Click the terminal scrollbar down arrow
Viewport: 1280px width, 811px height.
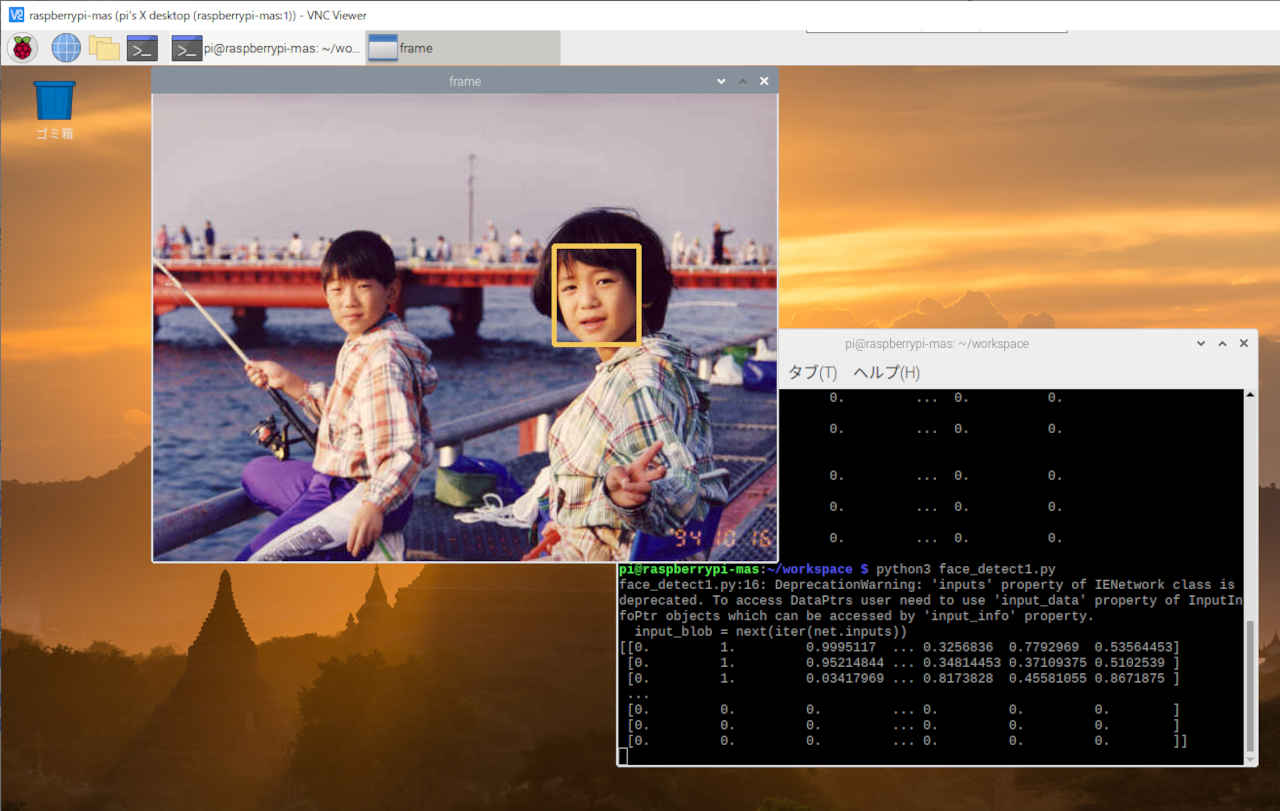[x=1250, y=758]
